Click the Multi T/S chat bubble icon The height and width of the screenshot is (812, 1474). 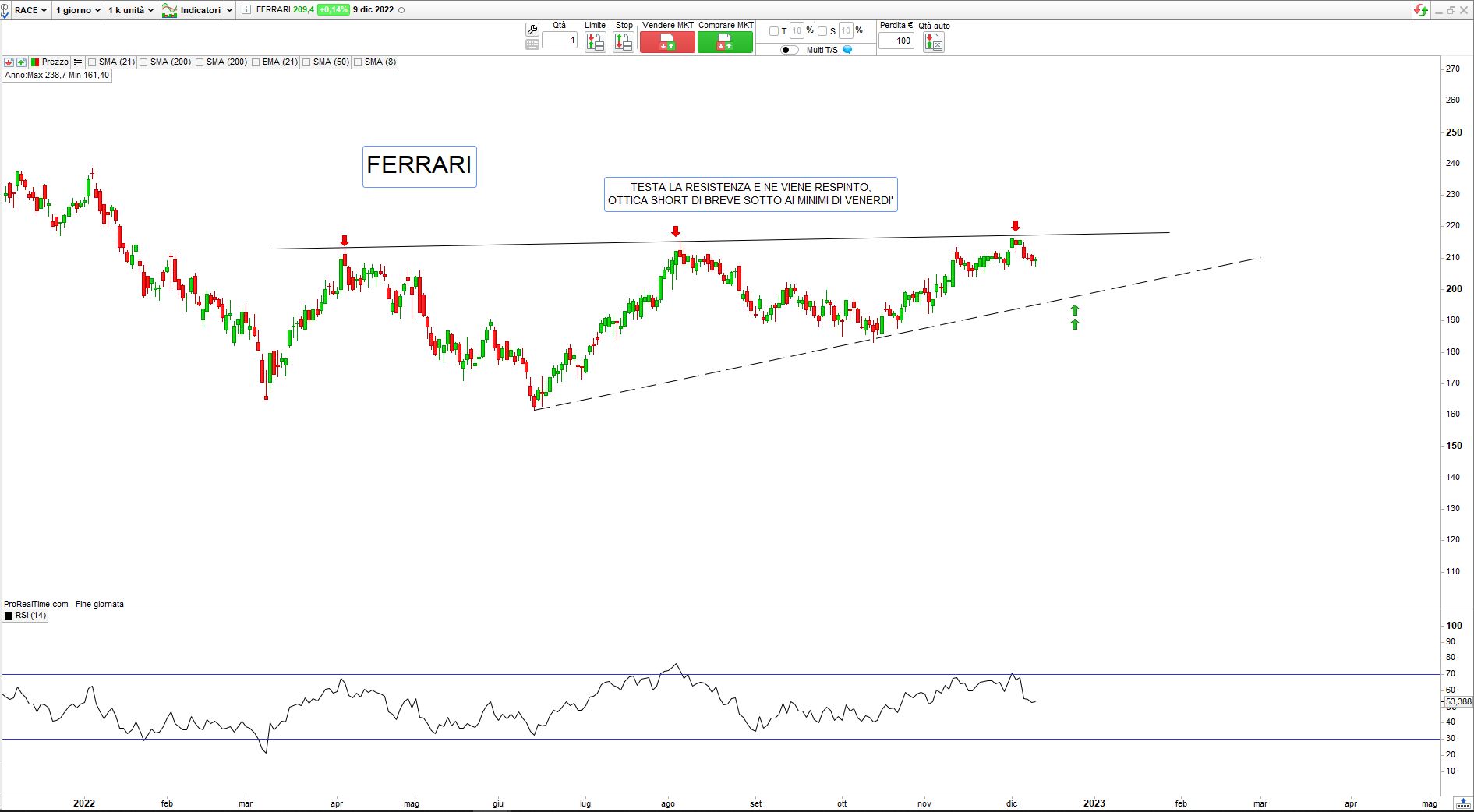[847, 50]
